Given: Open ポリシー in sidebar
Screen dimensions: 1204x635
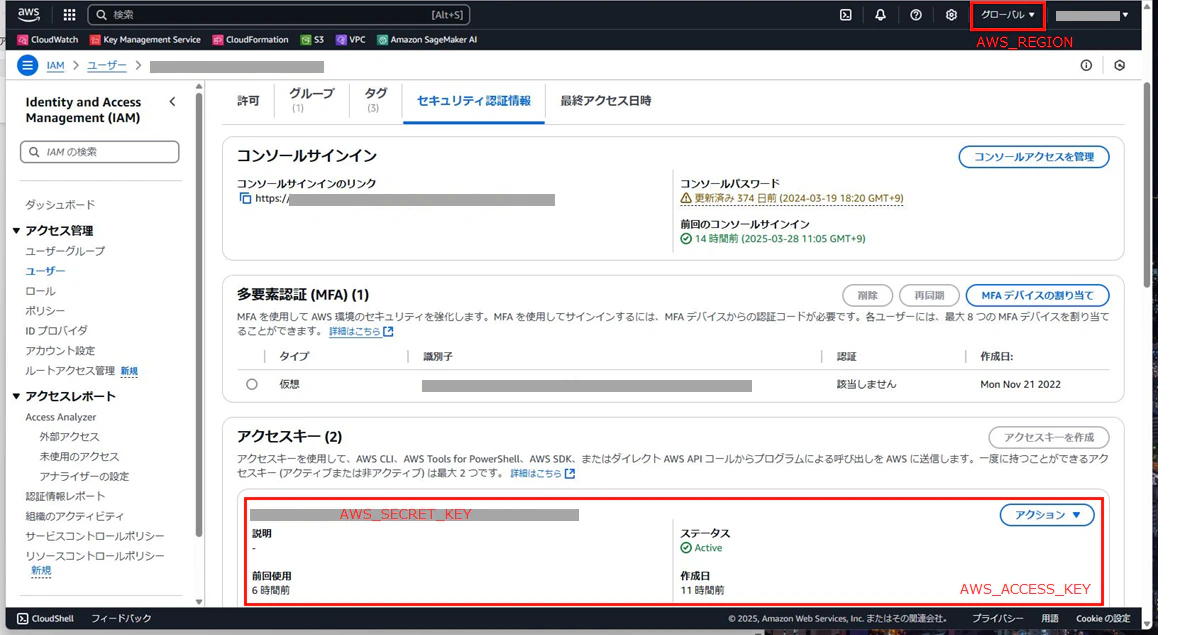Looking at the screenshot, I should [45, 311].
